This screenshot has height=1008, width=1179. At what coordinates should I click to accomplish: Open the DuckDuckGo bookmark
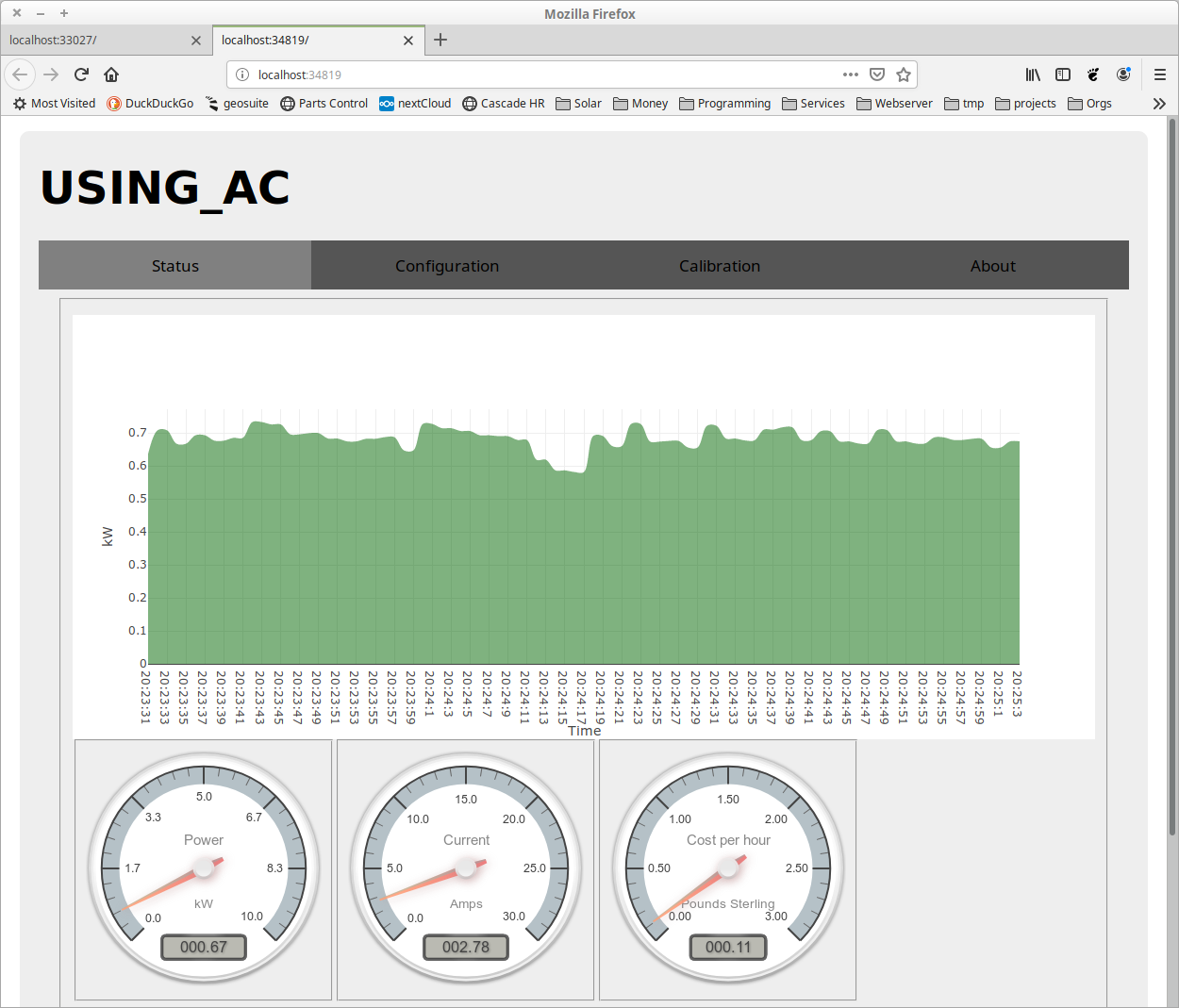pyautogui.click(x=150, y=104)
